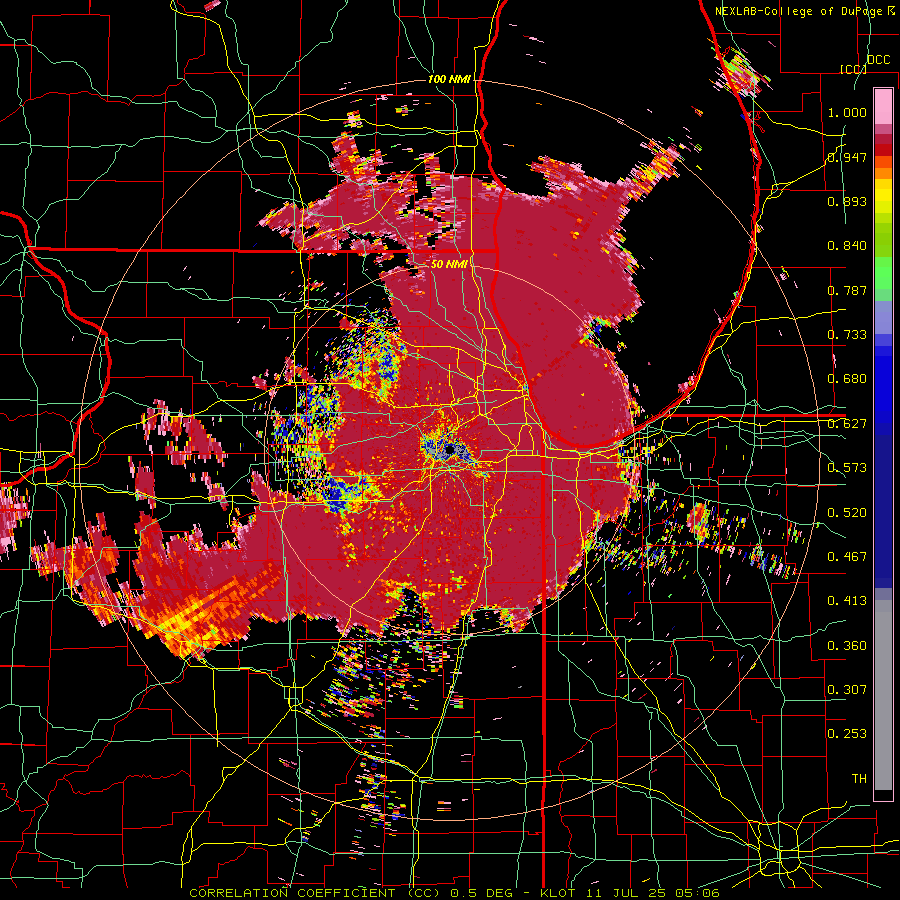Viewport: 900px width, 900px height.
Task: Click CORRELATION COEFFICIENT (CC) in footer
Action: click(315, 893)
